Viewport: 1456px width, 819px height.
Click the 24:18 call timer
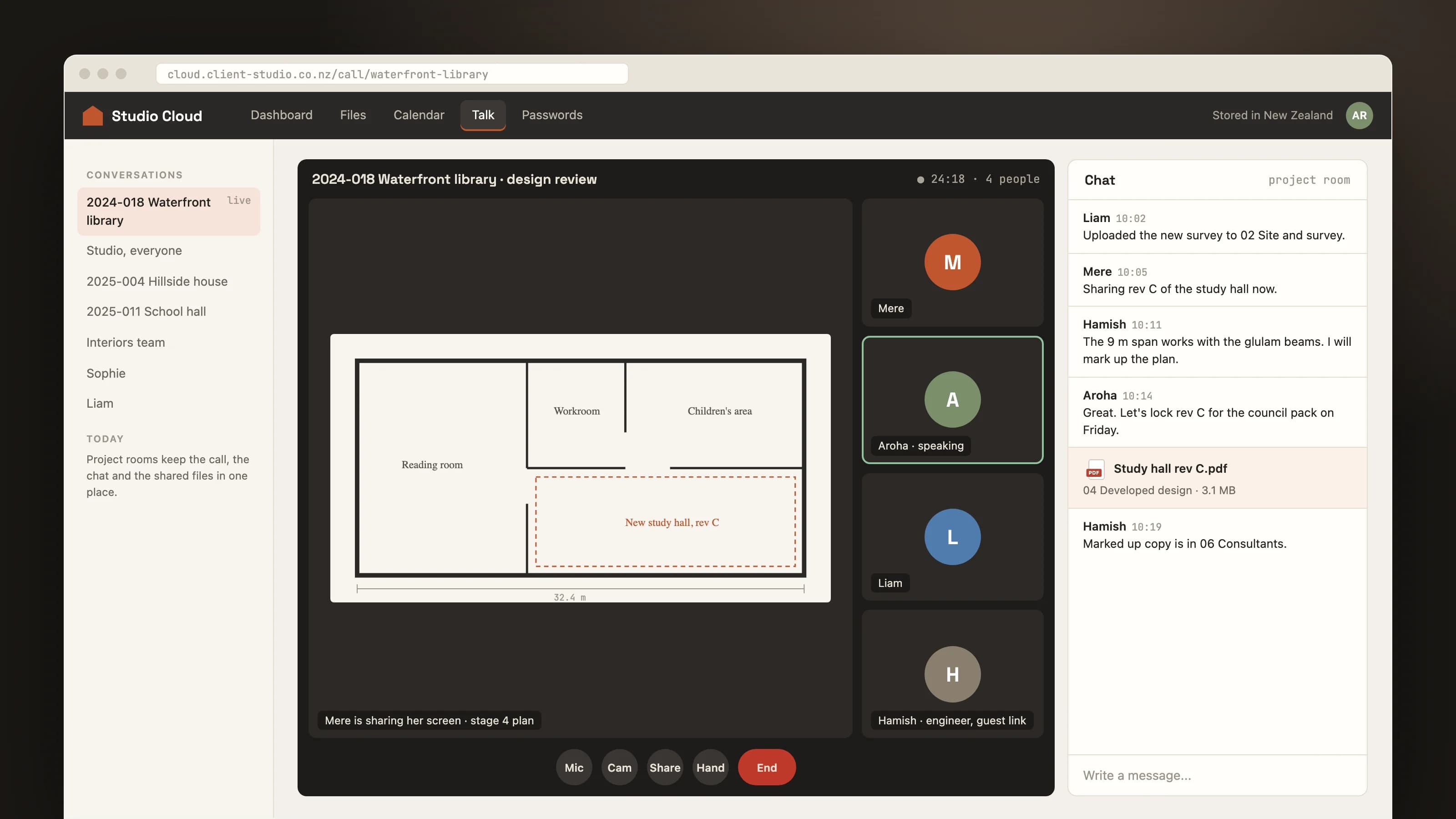(947, 179)
